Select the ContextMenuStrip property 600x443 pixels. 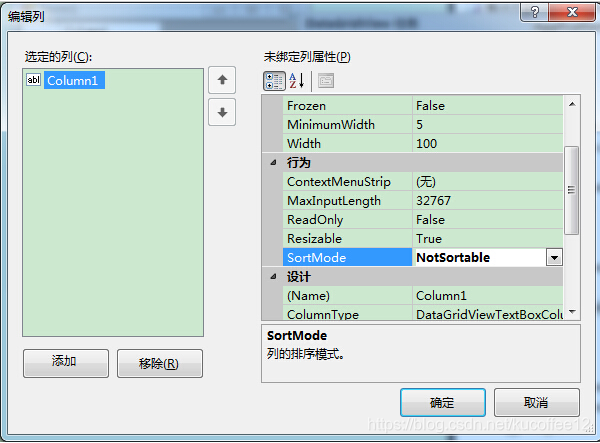click(x=347, y=182)
